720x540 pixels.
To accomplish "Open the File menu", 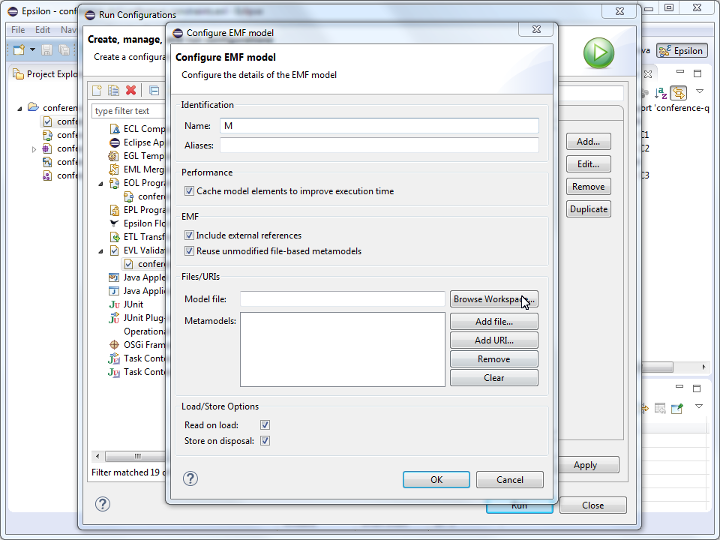I will point(19,30).
